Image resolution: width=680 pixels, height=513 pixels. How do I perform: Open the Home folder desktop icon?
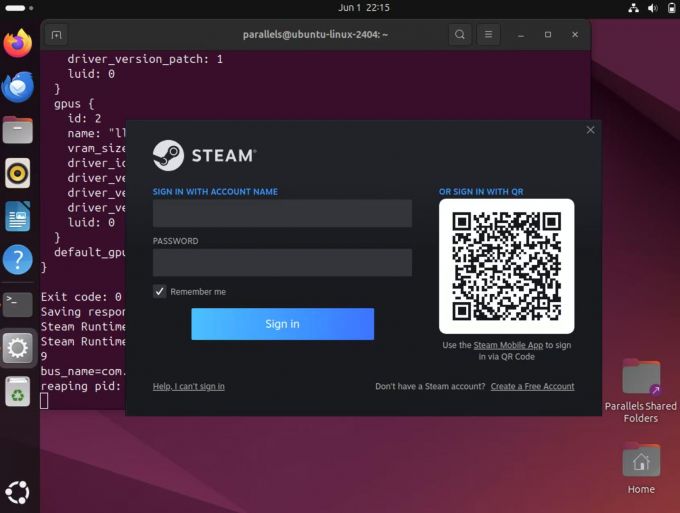coord(641,468)
